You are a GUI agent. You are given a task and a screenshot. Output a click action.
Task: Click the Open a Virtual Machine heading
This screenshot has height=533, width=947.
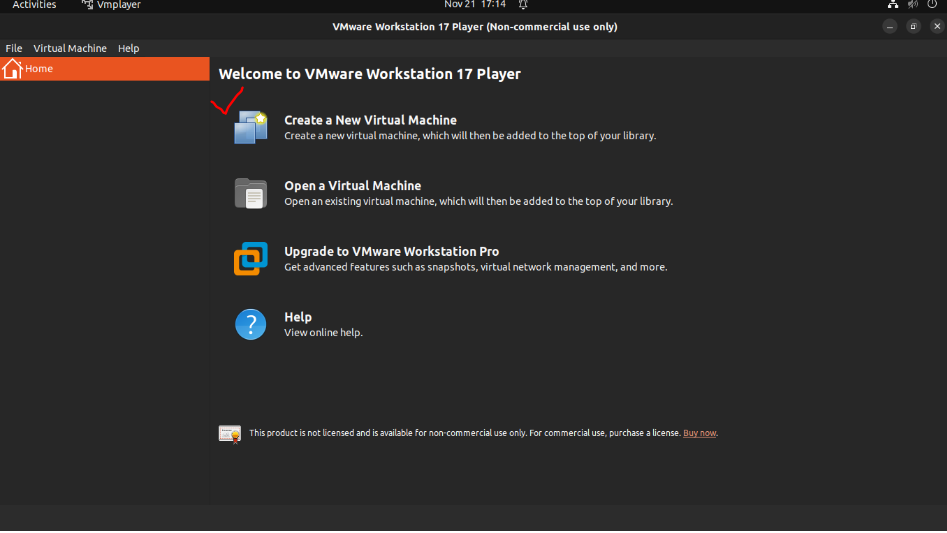(x=353, y=186)
